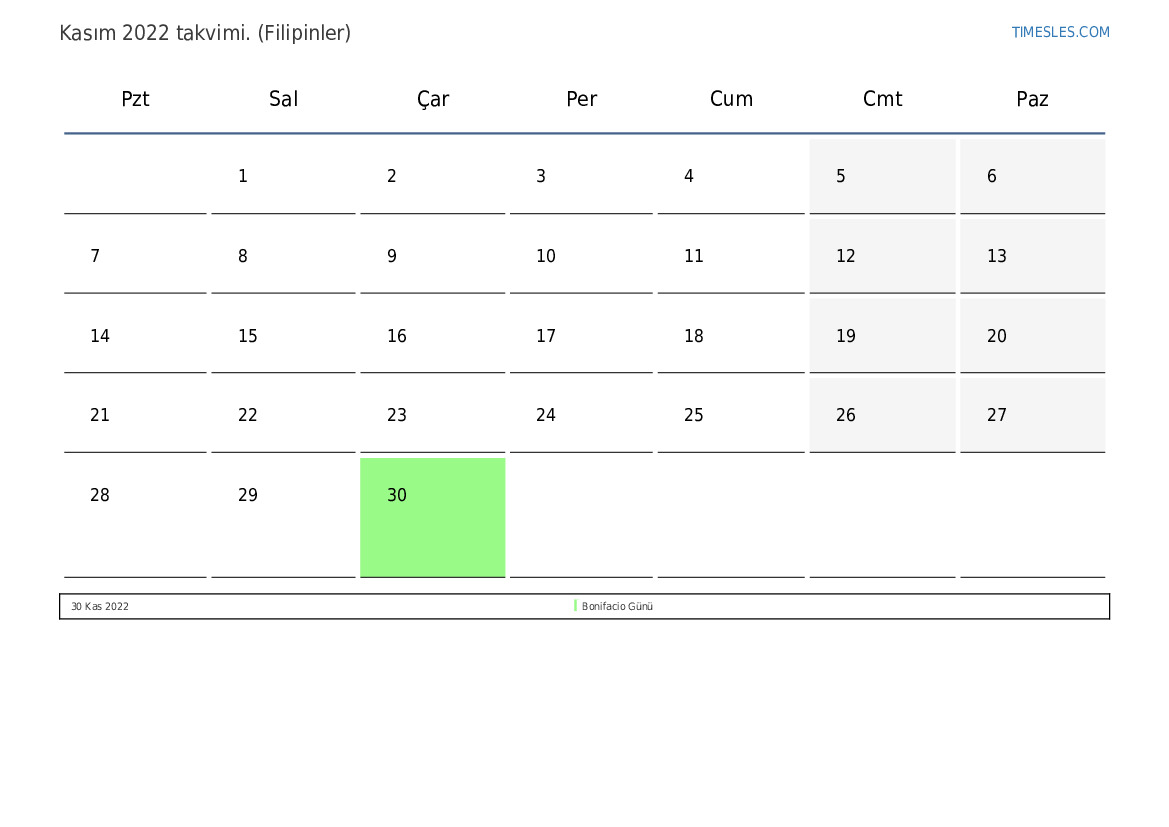The image size is (1169, 827).
Task: Click the Kasım 2022 takvimi title
Action: (205, 33)
